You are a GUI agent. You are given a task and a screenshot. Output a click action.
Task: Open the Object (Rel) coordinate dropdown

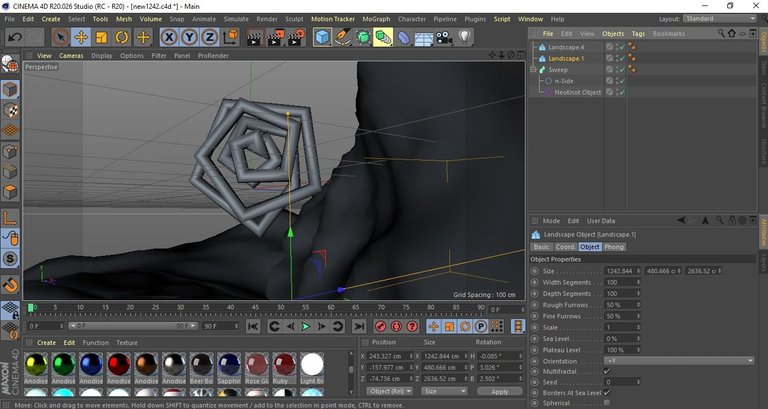click(390, 391)
